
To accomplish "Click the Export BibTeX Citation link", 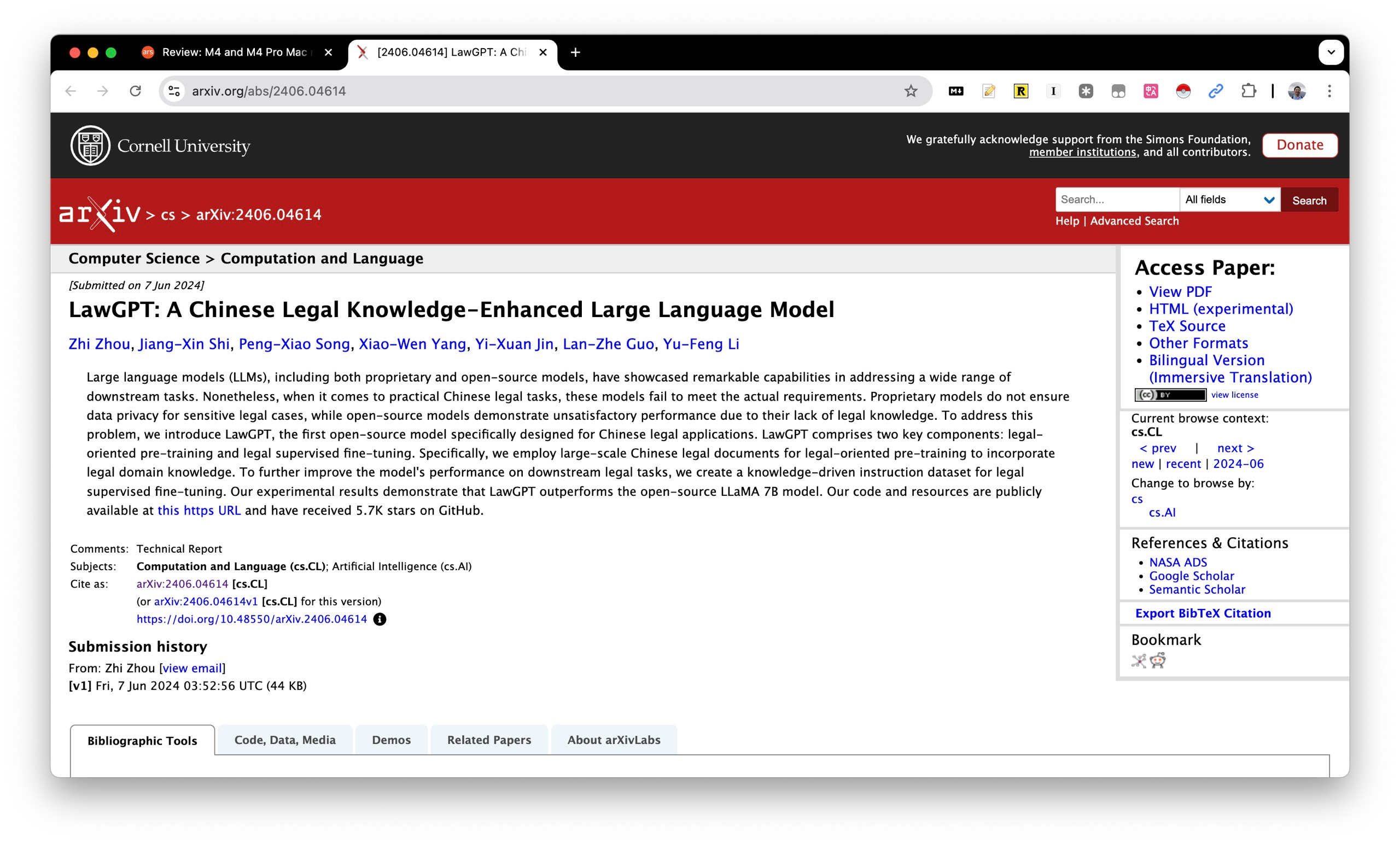I will (1203, 613).
